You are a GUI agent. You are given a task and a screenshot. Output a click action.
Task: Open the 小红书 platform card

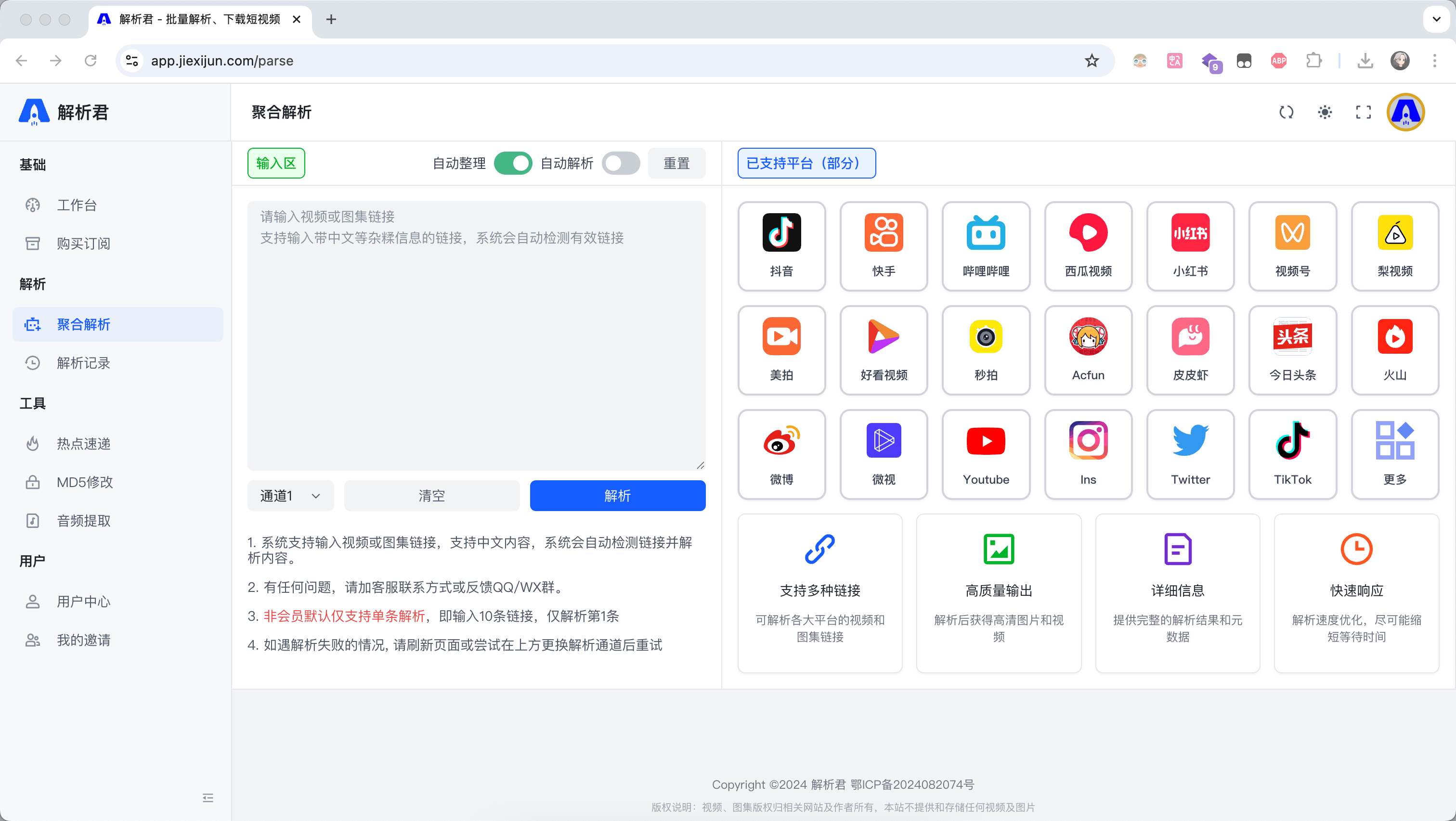click(x=1190, y=246)
